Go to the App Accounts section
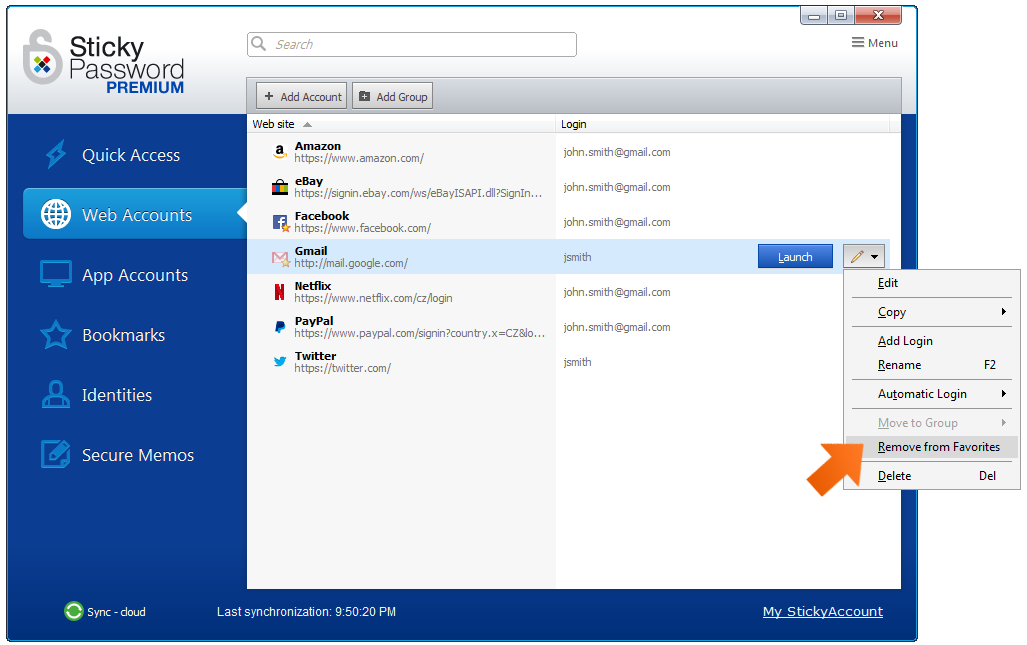This screenshot has height=645, width=1027. click(x=135, y=274)
